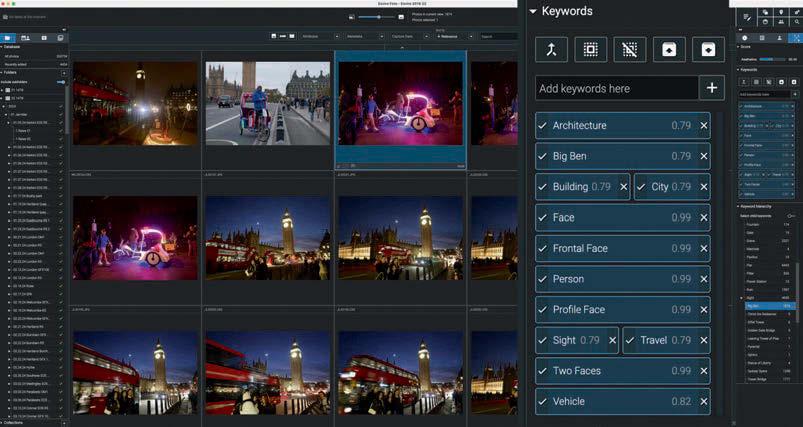Delete the Big Ben keyword tag
The width and height of the screenshot is (803, 427).
(704, 156)
